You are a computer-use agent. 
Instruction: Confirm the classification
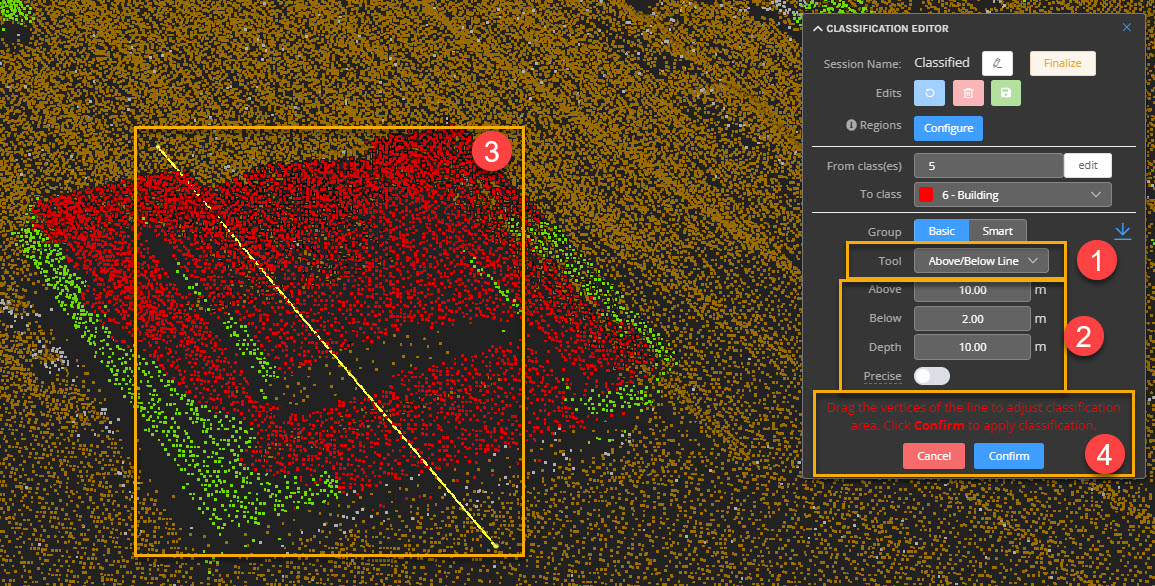pos(1008,455)
